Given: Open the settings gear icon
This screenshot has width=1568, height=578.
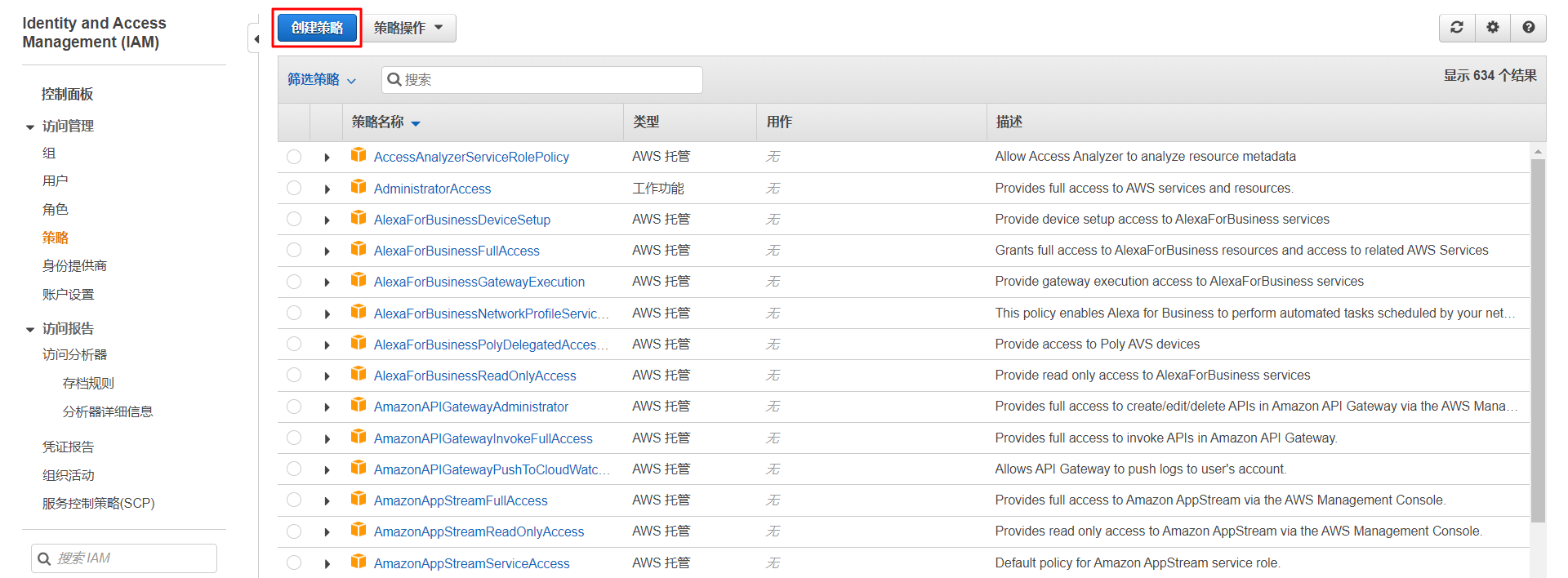Looking at the screenshot, I should click(x=1492, y=27).
